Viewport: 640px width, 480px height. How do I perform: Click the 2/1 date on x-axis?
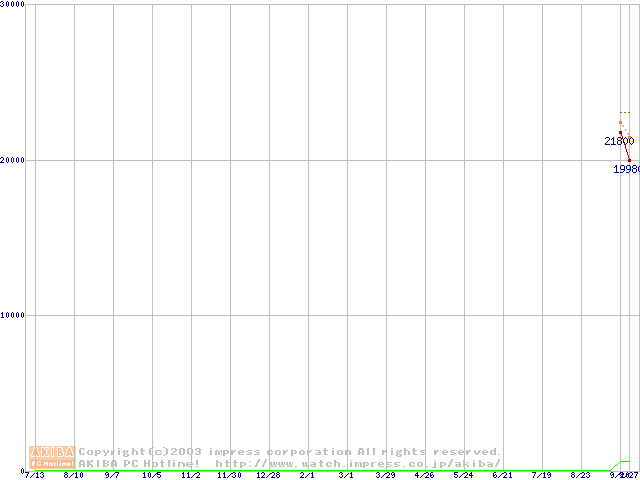(307, 475)
